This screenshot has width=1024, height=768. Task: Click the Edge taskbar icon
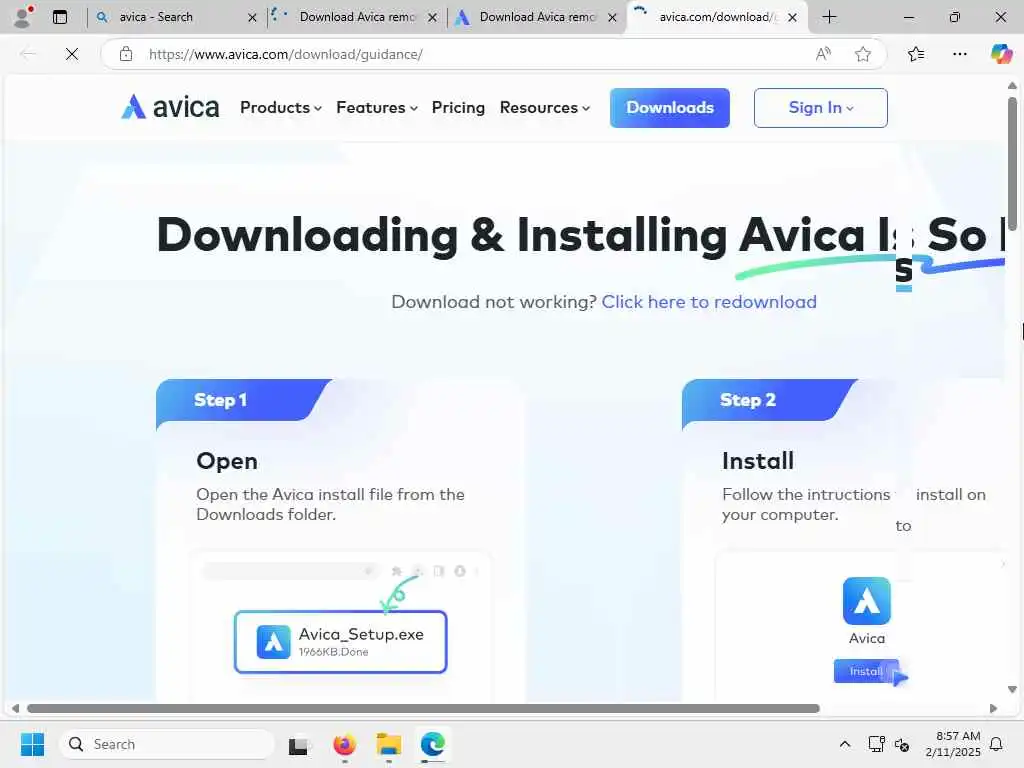[432, 744]
